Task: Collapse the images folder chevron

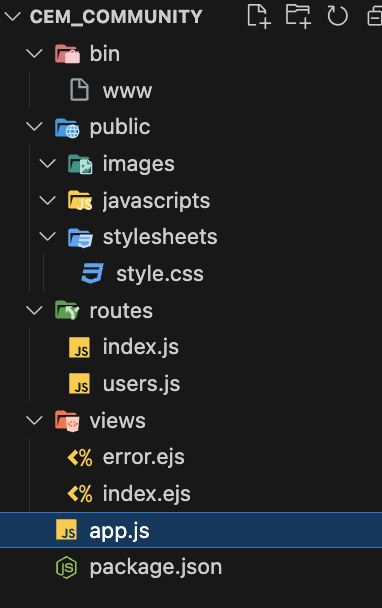Action: pos(48,163)
